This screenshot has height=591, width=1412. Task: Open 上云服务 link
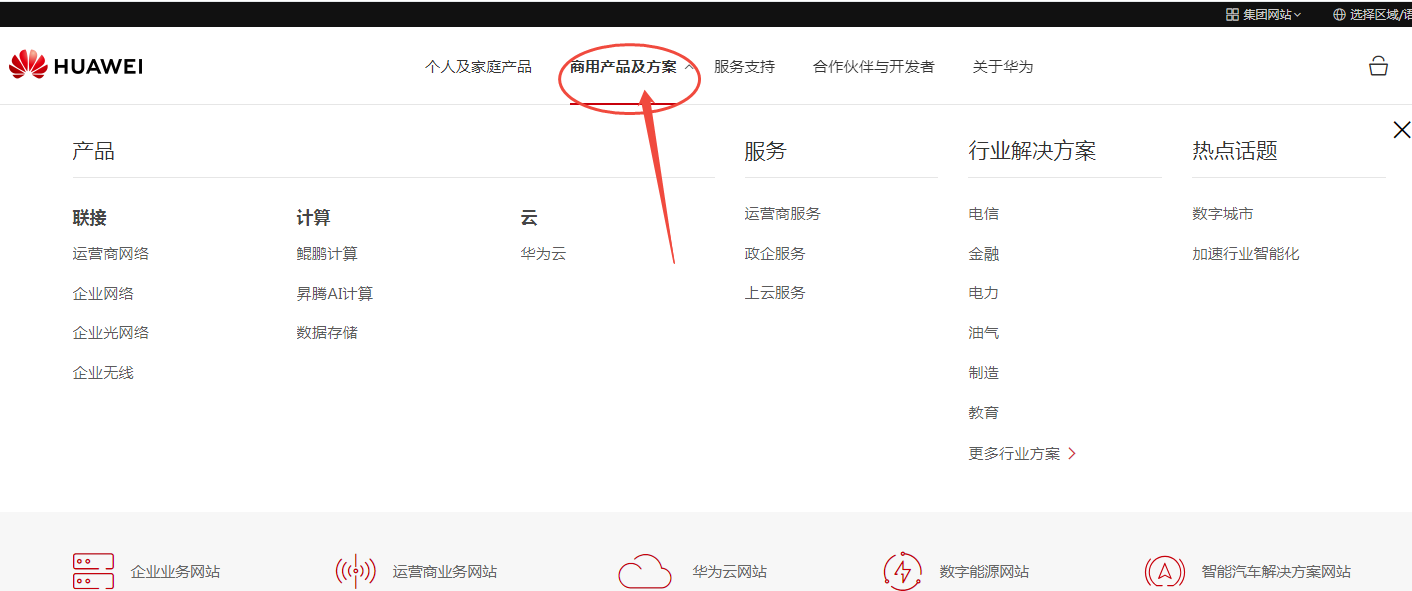(775, 292)
